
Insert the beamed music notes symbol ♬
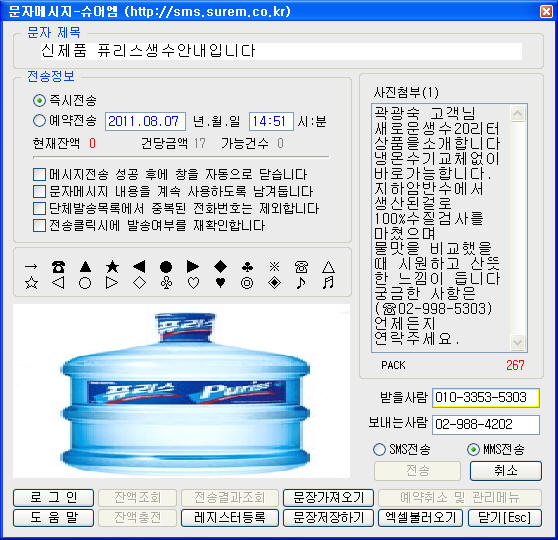328,283
